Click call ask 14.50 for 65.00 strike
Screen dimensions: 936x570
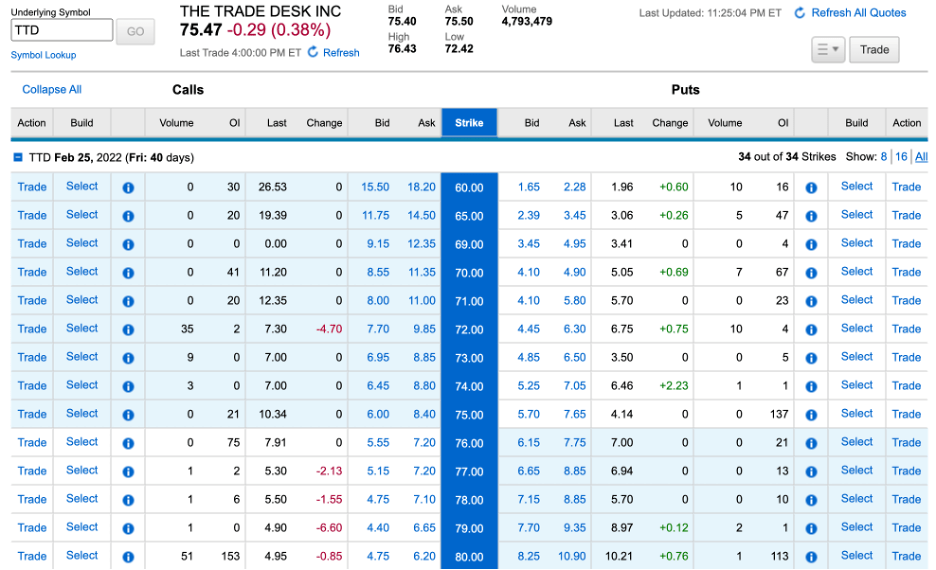coord(421,215)
